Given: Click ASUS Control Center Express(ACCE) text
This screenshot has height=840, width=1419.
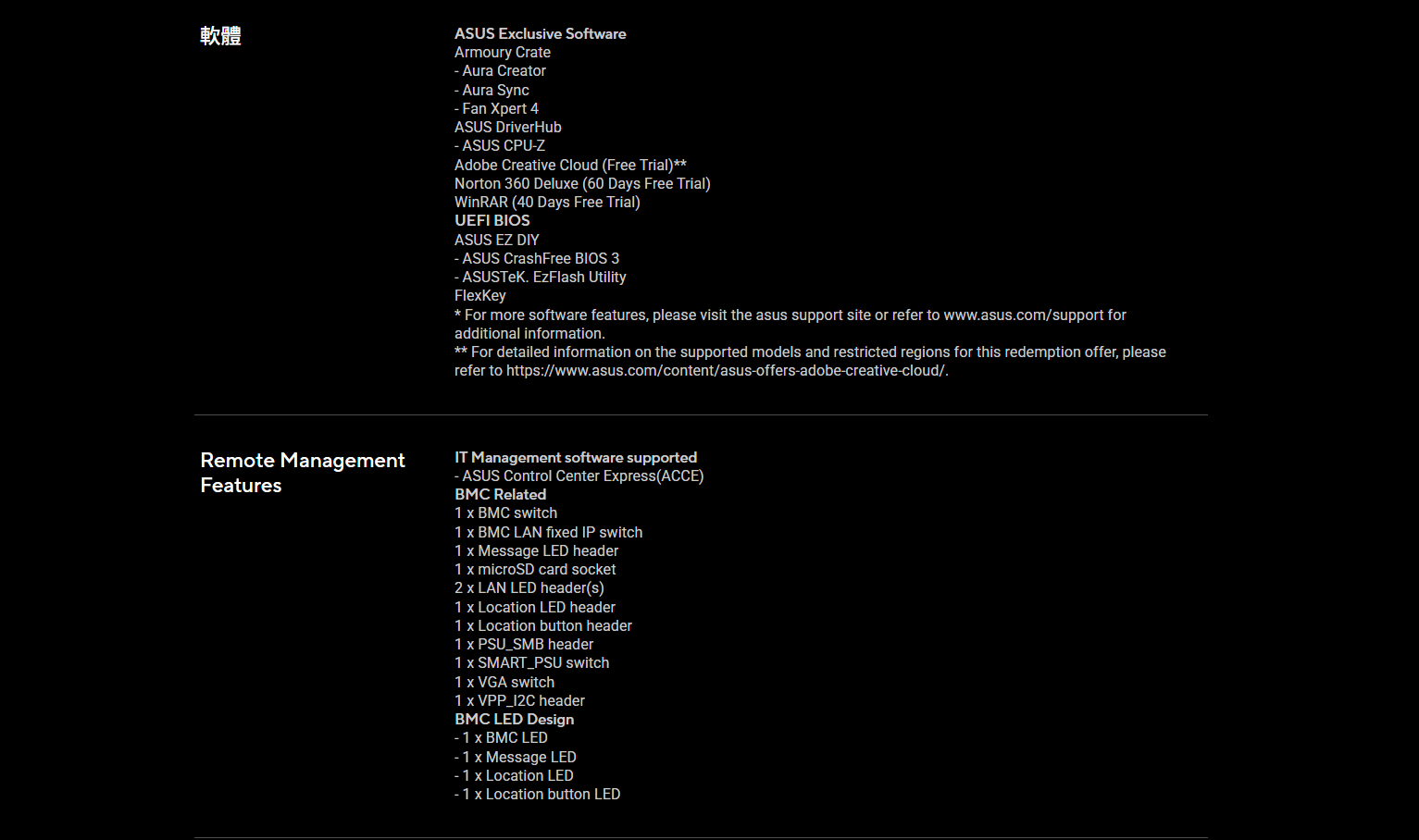Looking at the screenshot, I should coord(579,476).
